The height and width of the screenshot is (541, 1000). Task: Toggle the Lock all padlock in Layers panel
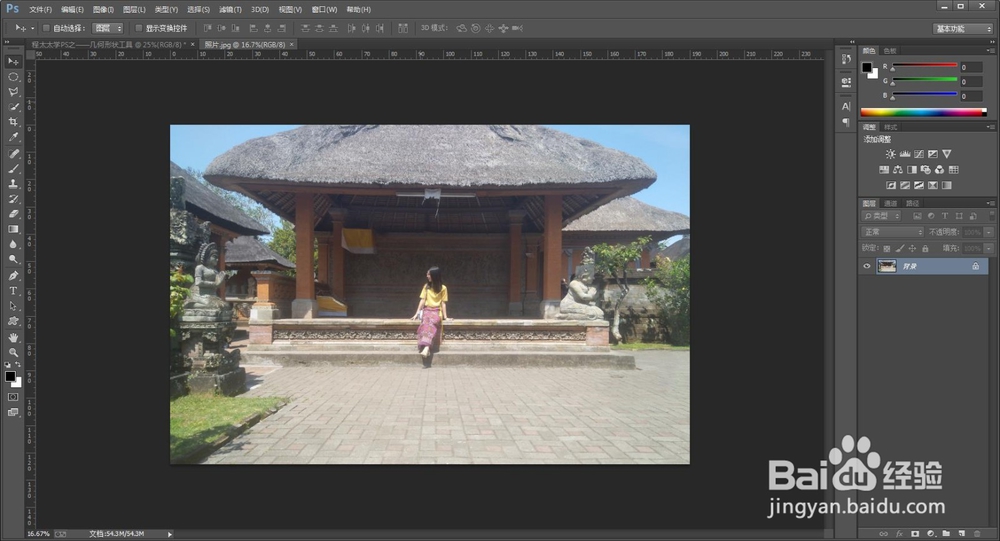click(x=925, y=248)
